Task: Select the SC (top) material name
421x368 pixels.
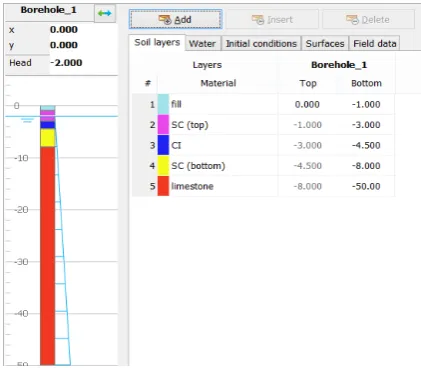Action: 190,125
